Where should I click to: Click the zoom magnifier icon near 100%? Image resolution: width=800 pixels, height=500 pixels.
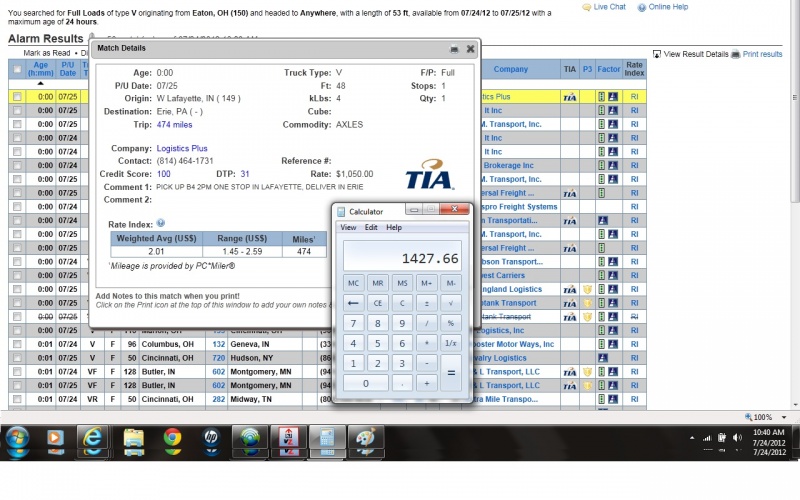[x=748, y=417]
